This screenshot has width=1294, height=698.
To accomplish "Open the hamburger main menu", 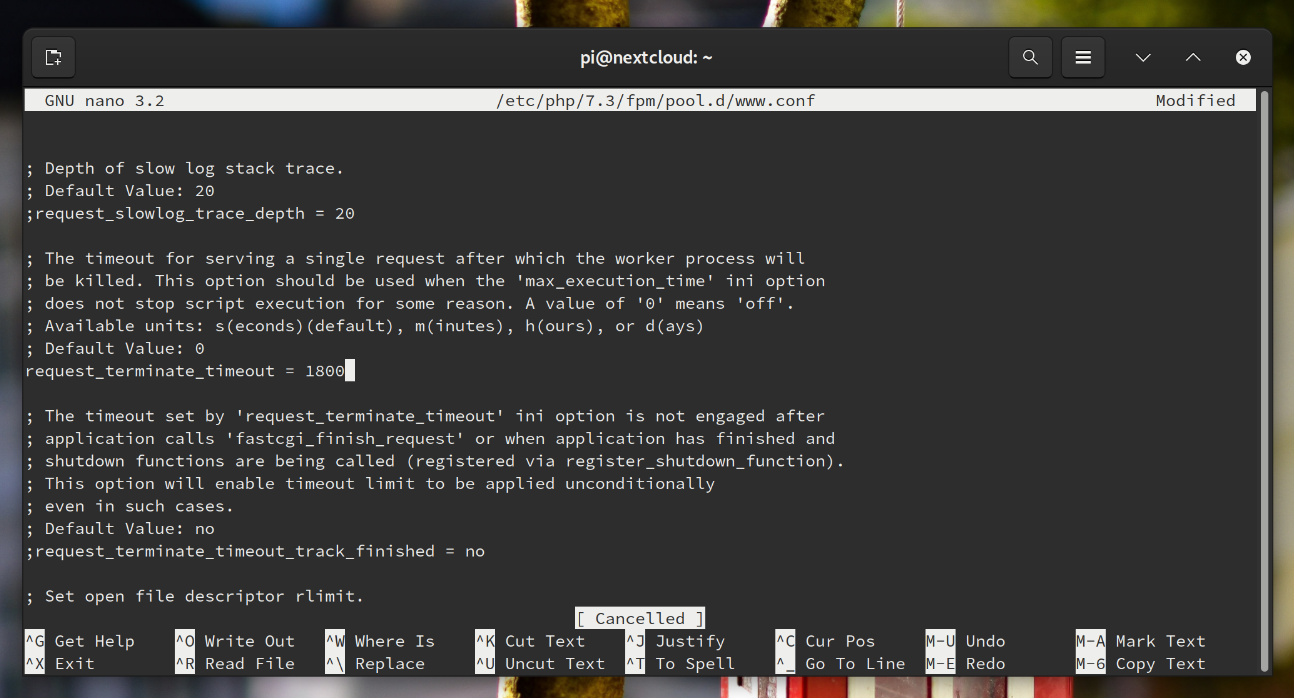I will tap(1083, 57).
